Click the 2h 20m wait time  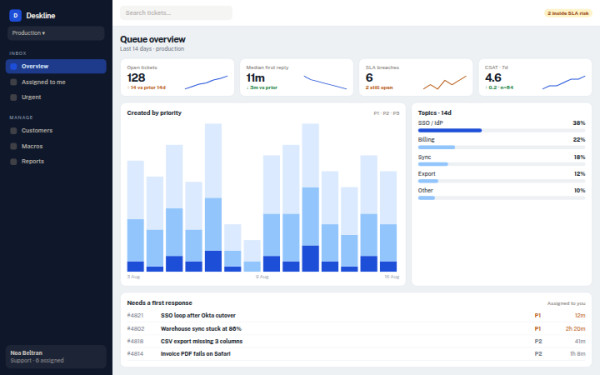pos(576,329)
